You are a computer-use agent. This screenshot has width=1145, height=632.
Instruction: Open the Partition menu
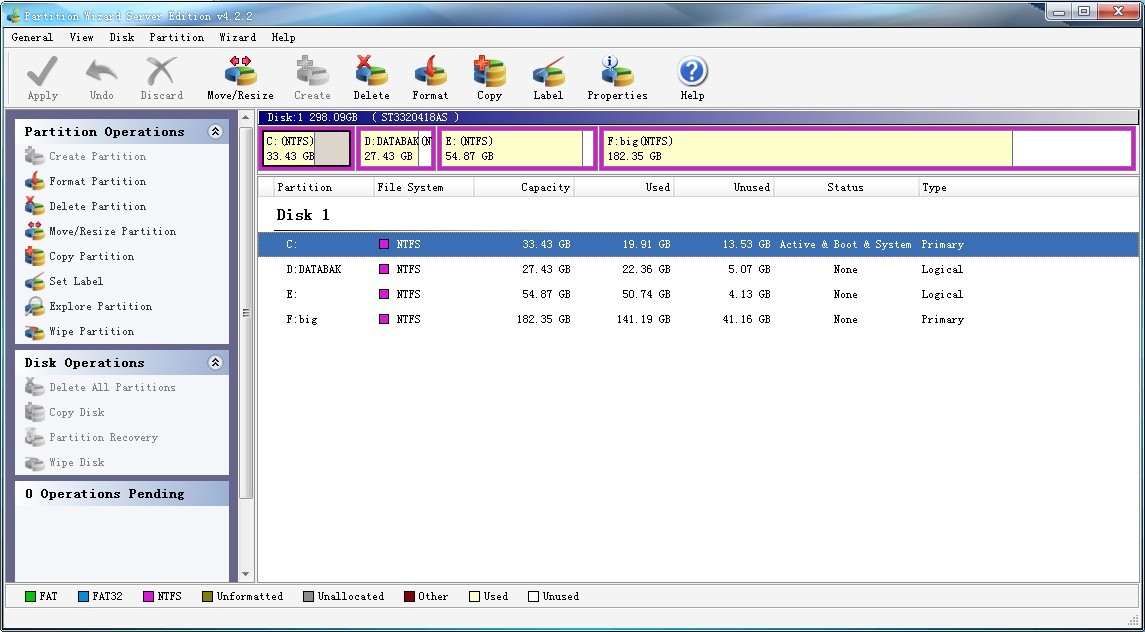[x=177, y=37]
